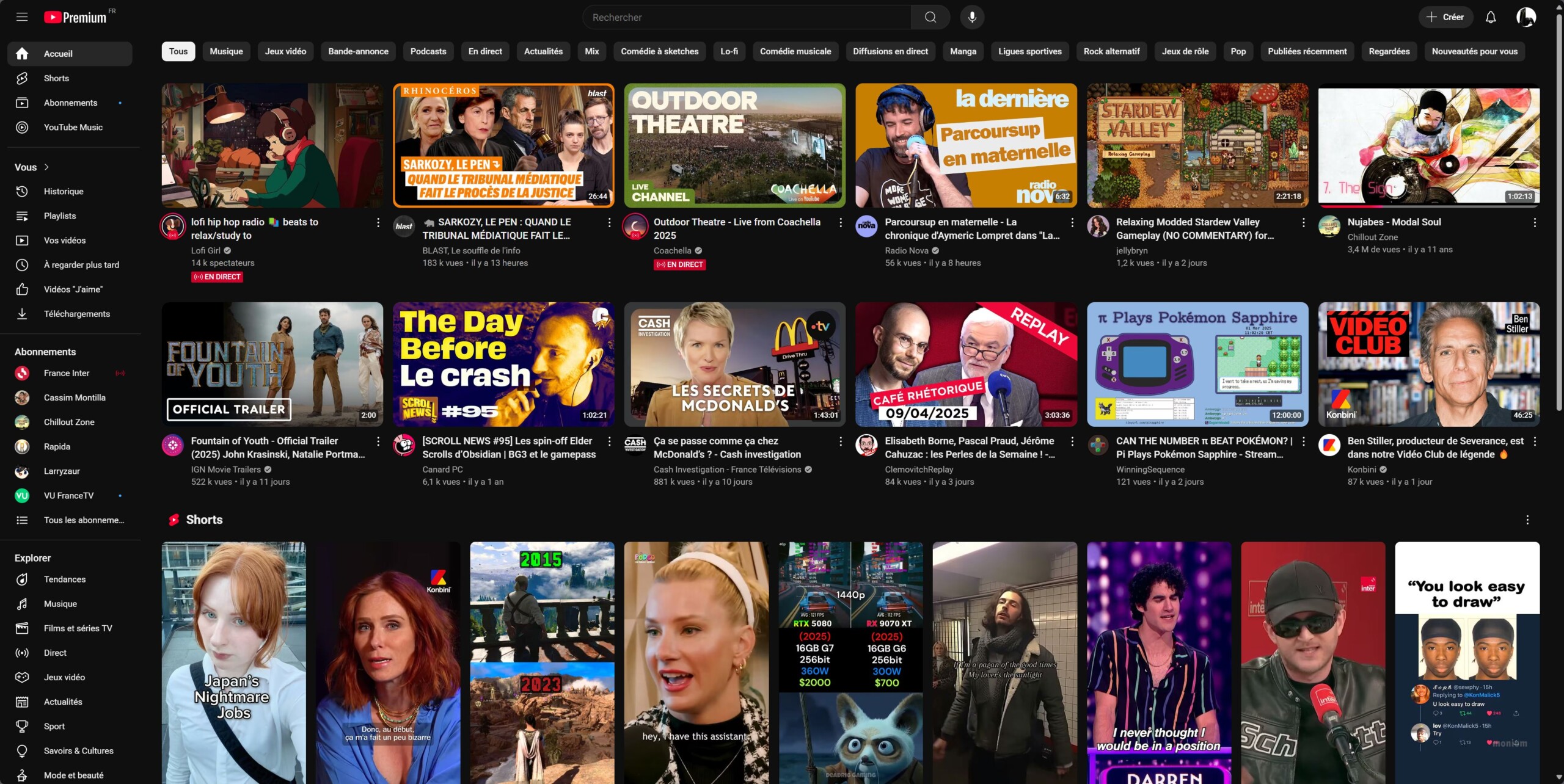The width and height of the screenshot is (1564, 784).
Task: Open Chillout Zone channel subscription
Action: [70, 421]
